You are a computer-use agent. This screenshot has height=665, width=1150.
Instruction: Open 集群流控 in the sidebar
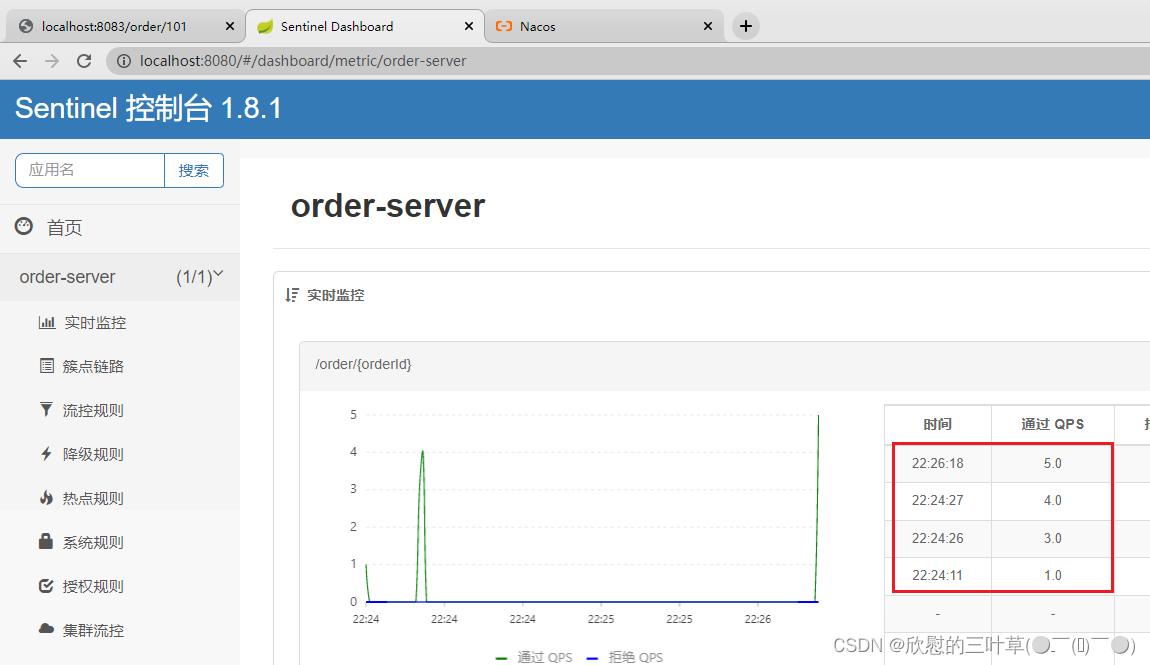tap(93, 631)
